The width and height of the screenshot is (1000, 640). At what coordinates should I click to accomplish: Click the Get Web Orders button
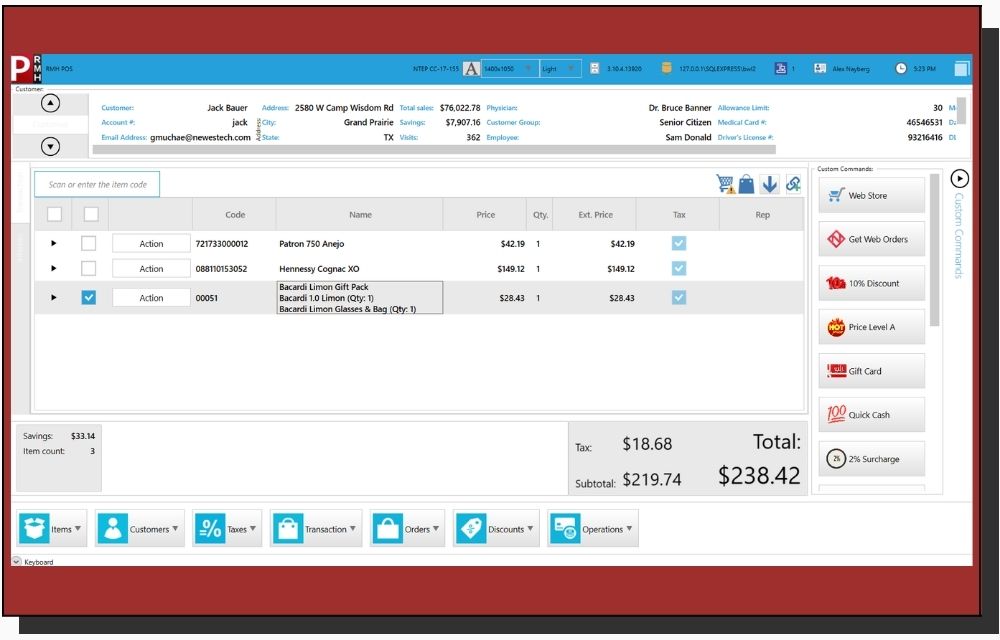point(871,239)
